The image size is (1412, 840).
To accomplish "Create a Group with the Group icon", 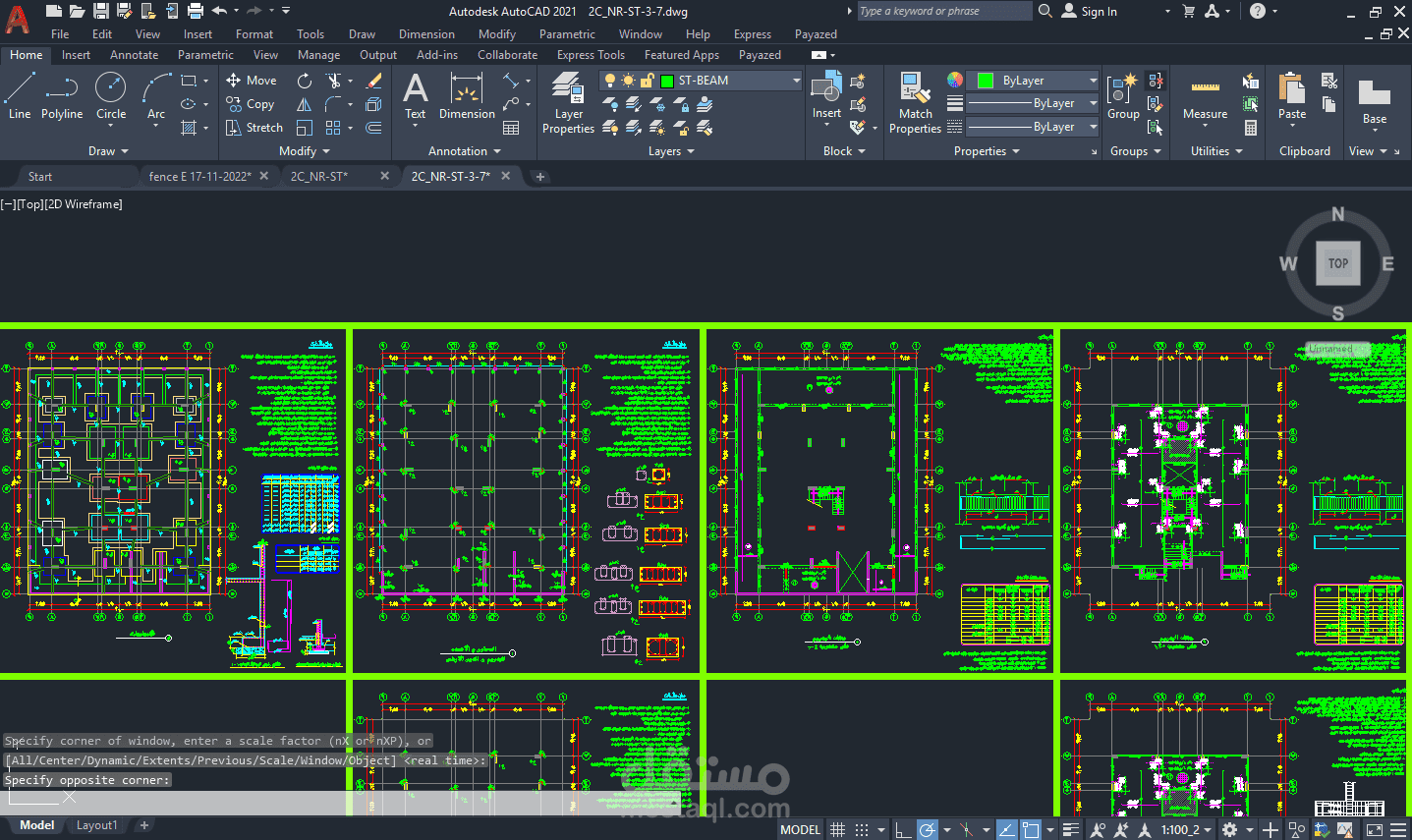I will point(1123,95).
